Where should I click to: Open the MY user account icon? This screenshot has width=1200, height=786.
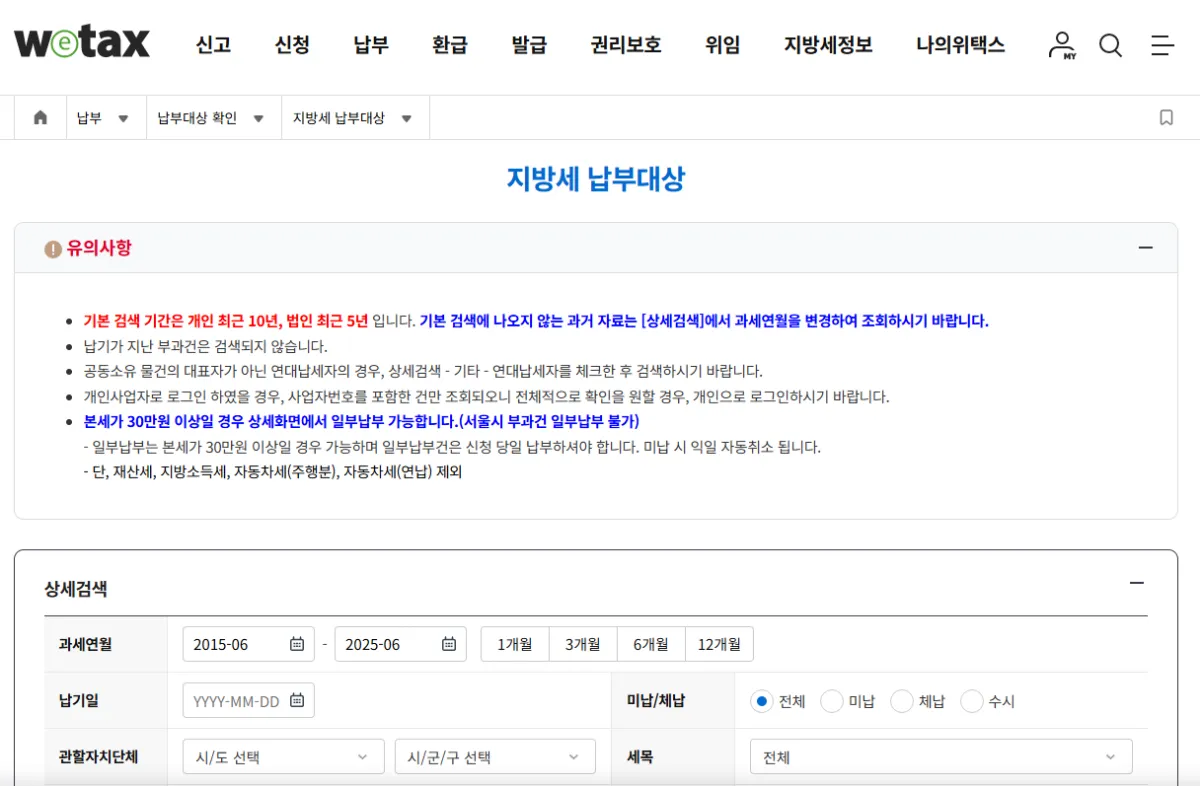coord(1062,45)
